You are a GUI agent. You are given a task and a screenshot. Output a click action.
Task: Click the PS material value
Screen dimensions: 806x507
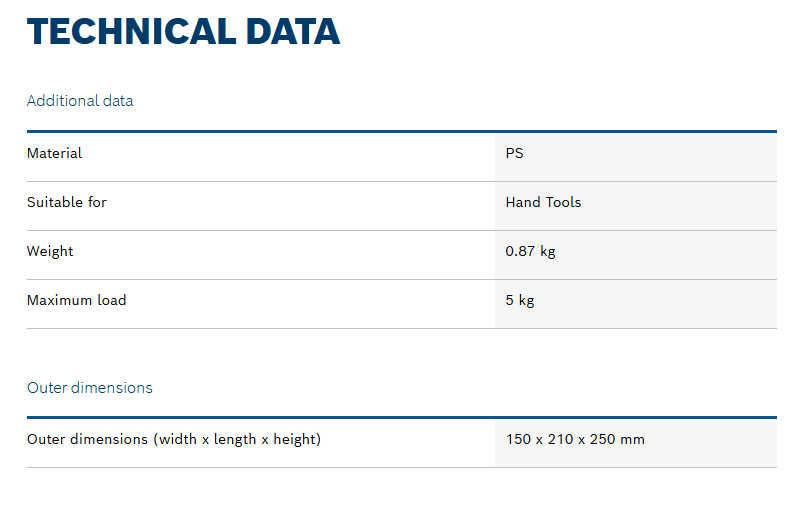point(514,153)
